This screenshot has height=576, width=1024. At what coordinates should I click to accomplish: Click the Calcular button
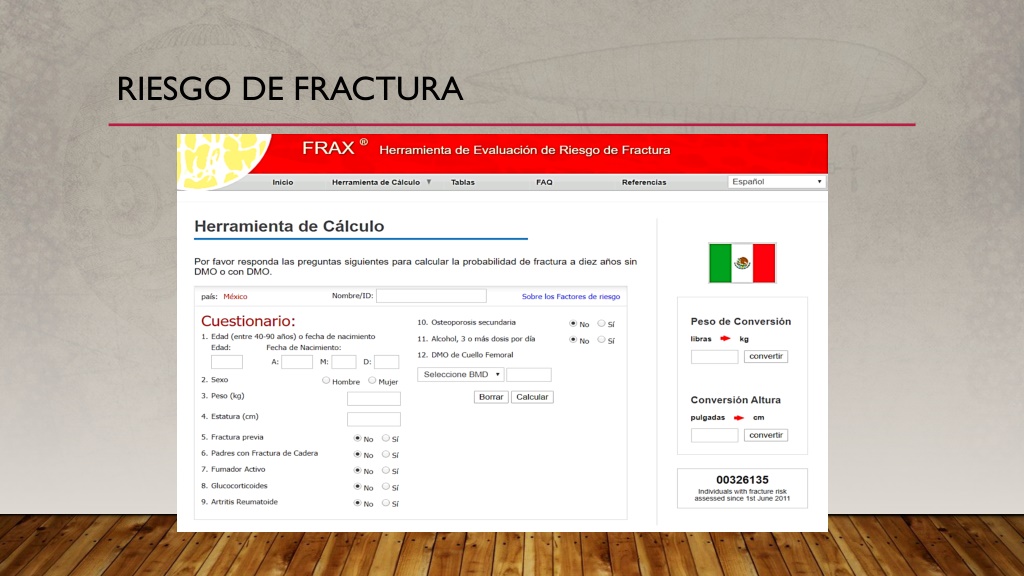click(x=532, y=397)
